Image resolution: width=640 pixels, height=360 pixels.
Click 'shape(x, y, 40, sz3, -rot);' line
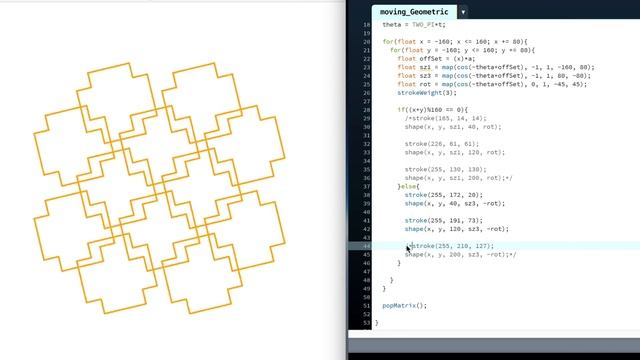pyautogui.click(x=455, y=203)
